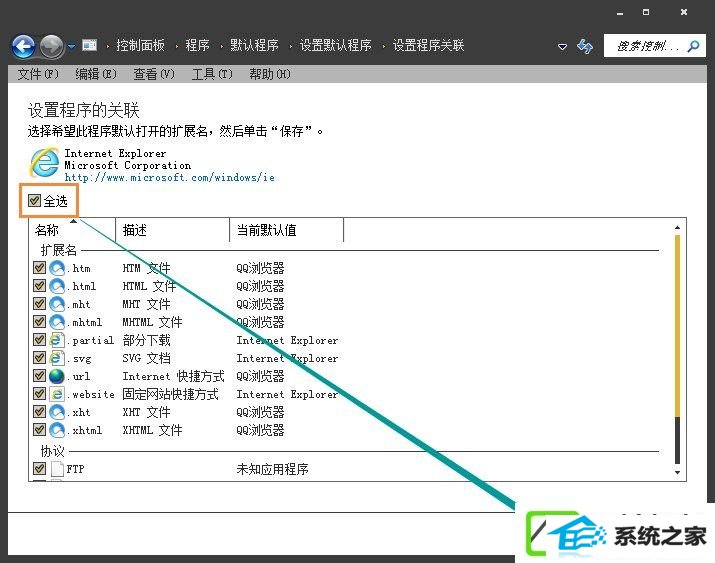Go back with the blue Back arrow
This screenshot has height=563, width=715.
pyautogui.click(x=24, y=46)
